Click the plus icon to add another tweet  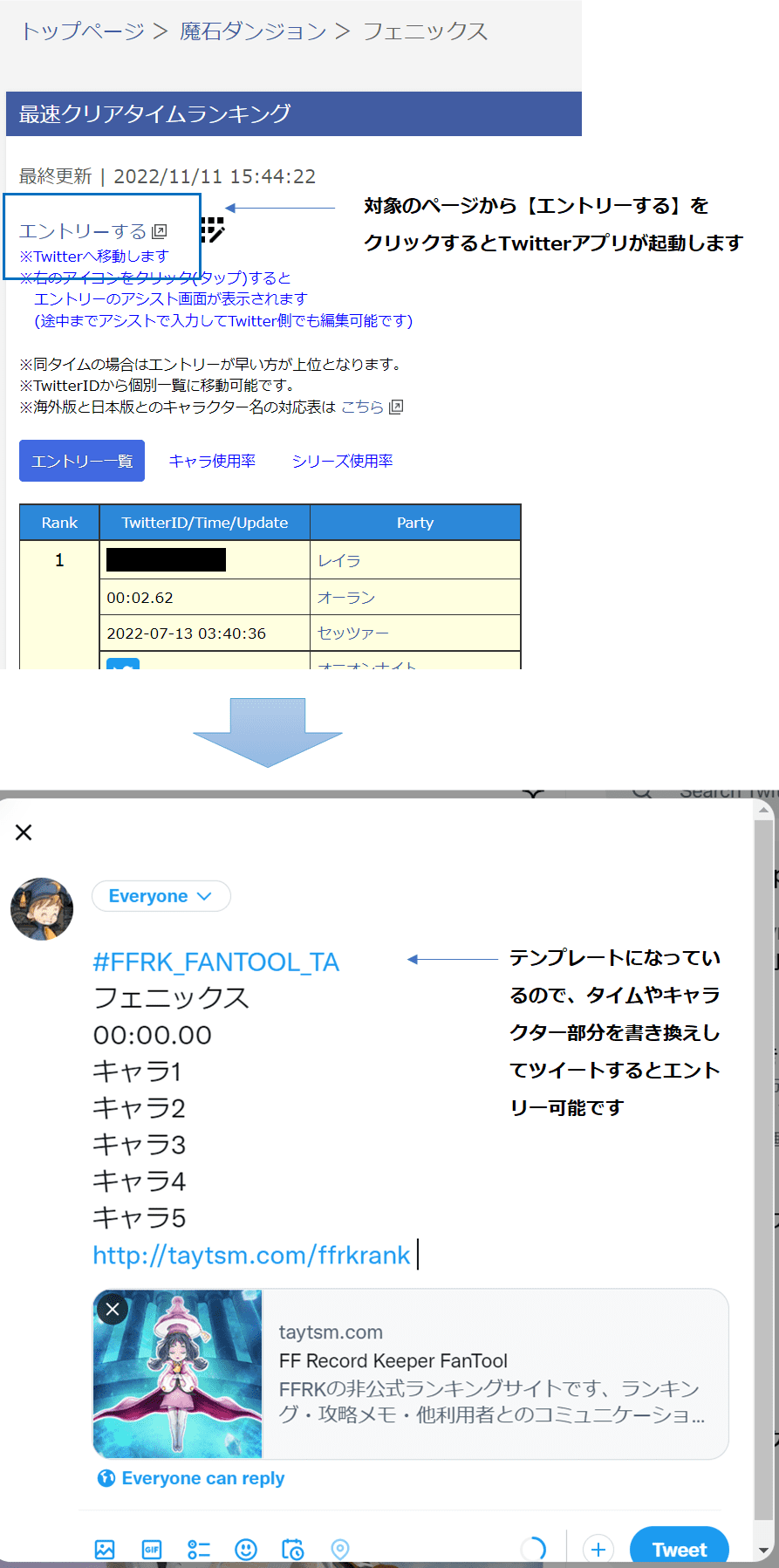click(598, 1549)
